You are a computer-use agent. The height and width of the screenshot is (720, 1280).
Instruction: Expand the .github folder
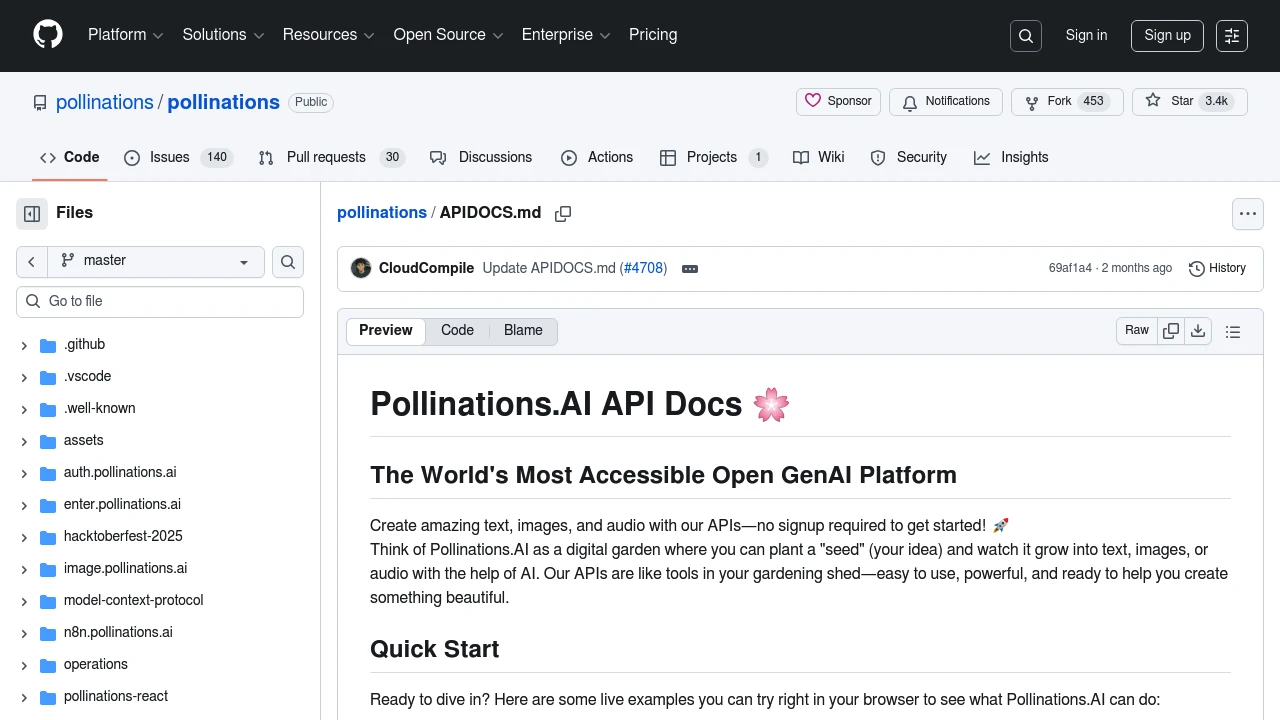click(24, 345)
